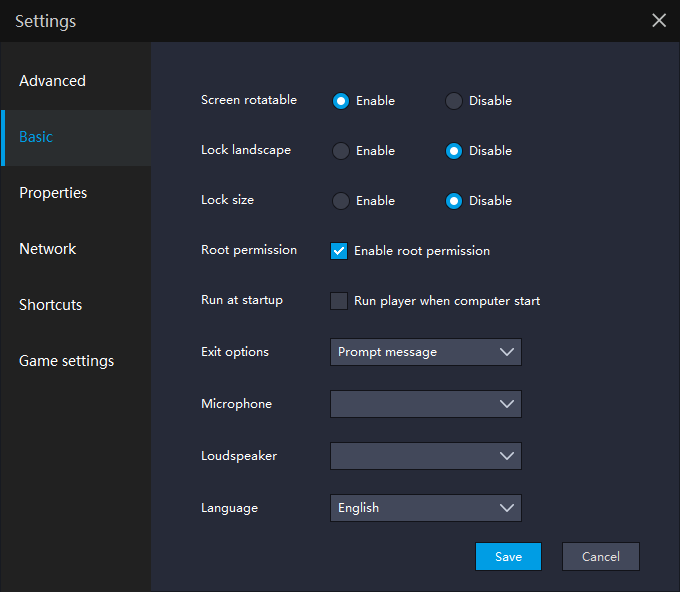Open the Microphone device dropdown
680x592 pixels.
coord(425,404)
